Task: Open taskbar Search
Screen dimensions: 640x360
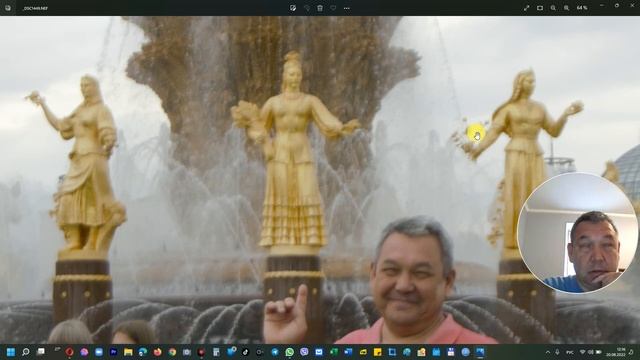Action: 26,352
